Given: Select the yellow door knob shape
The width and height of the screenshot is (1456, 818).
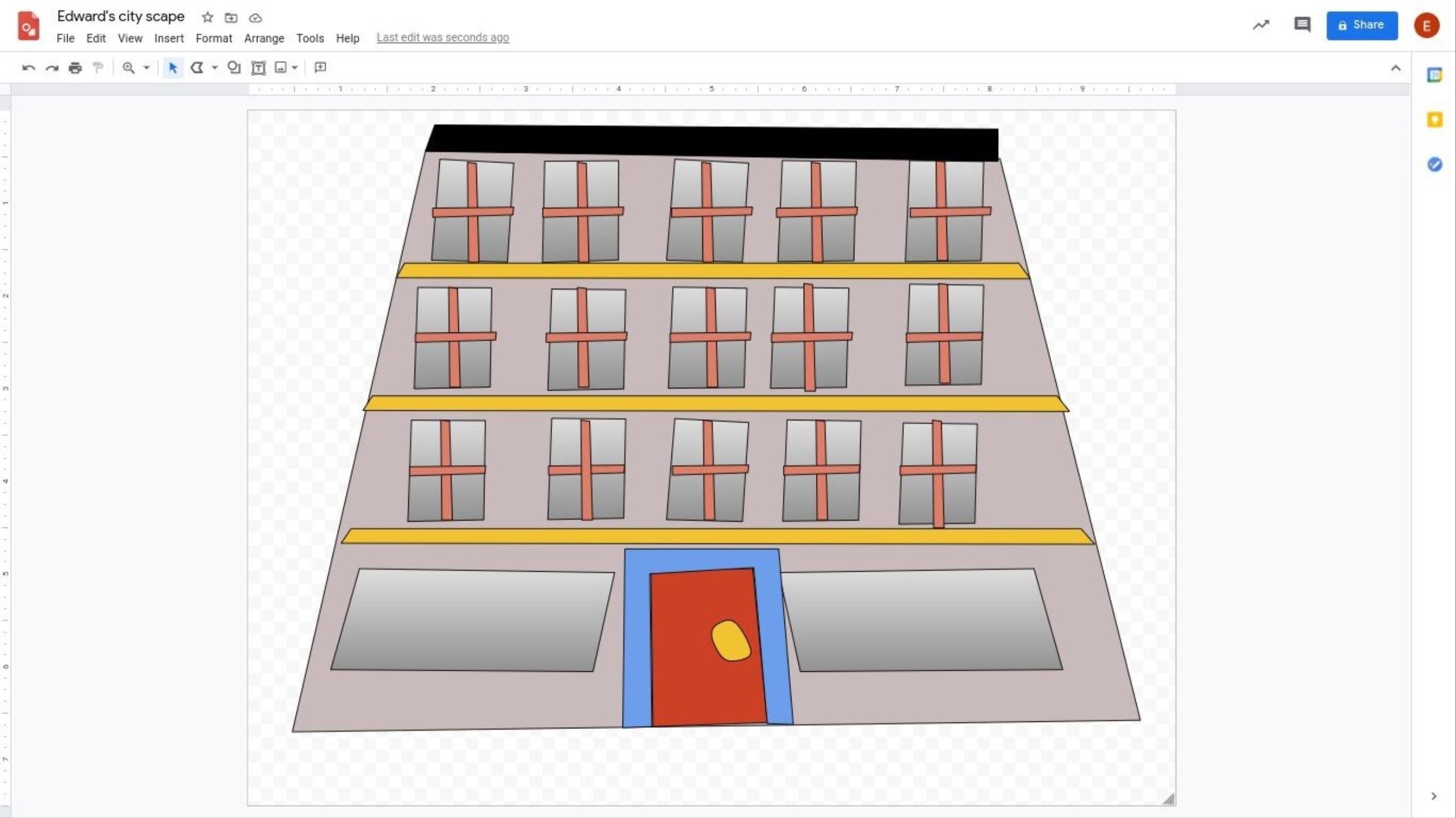Looking at the screenshot, I should [x=730, y=640].
